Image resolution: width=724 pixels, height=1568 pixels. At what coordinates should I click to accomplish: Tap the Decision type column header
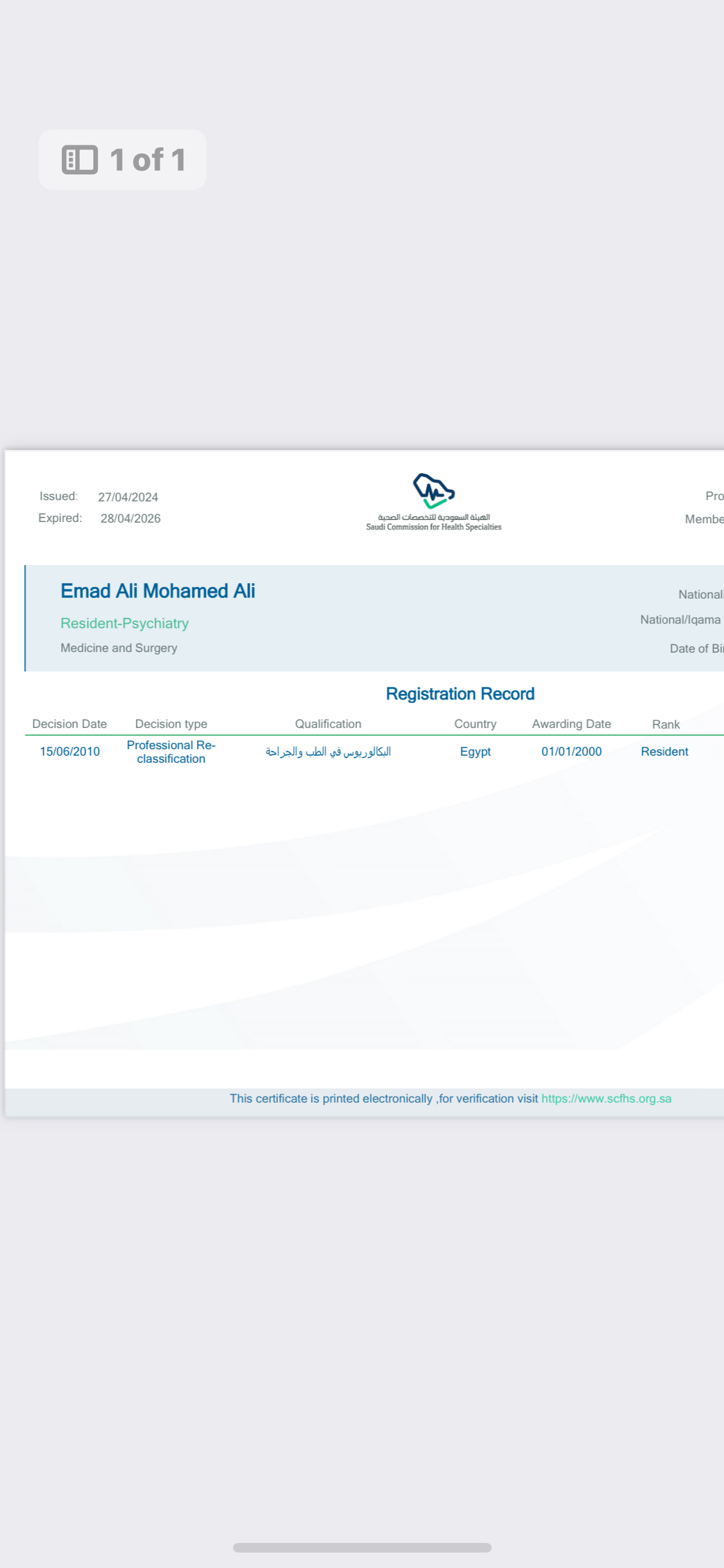(171, 723)
